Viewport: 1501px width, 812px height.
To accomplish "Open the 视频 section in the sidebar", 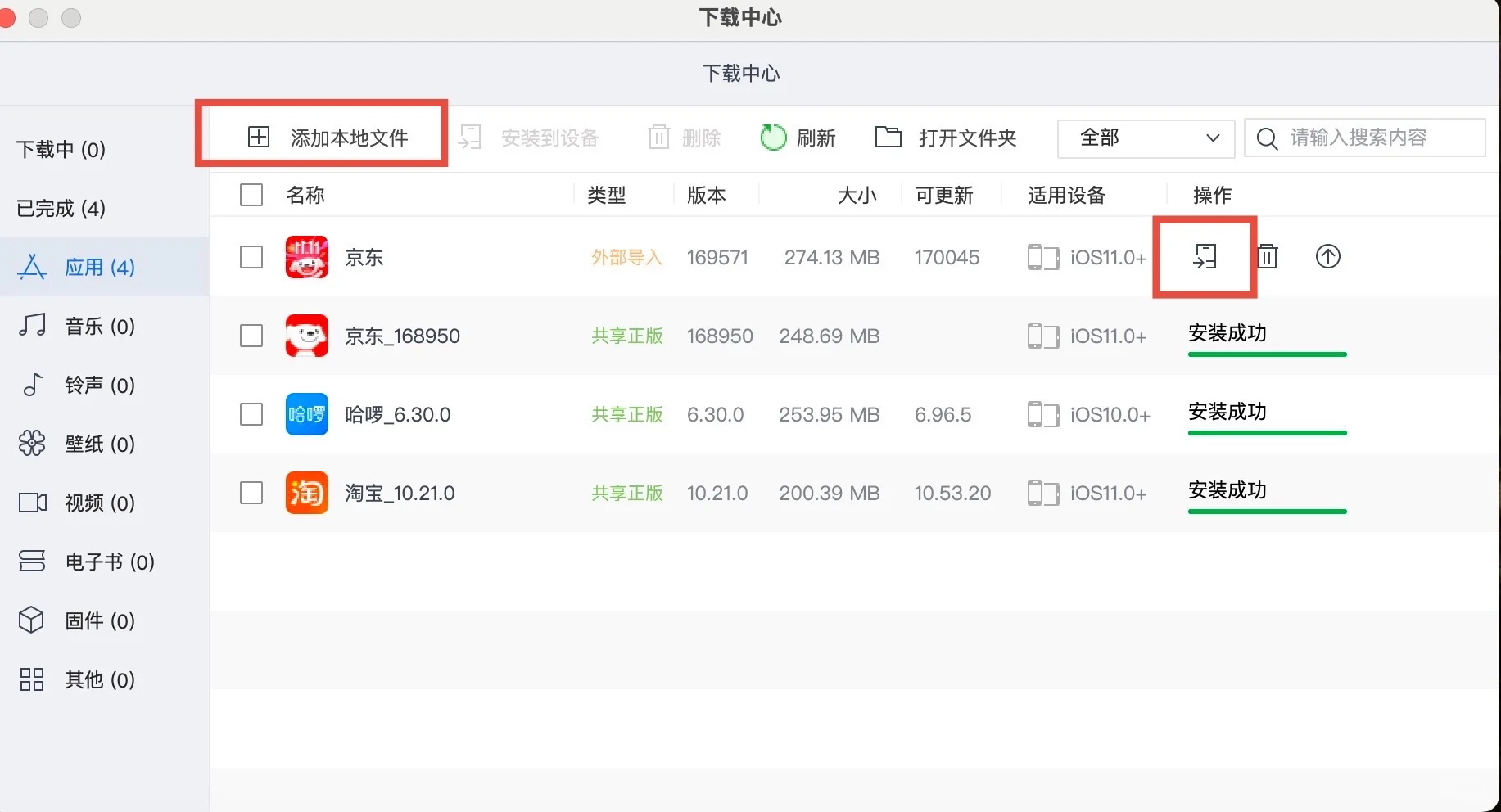I will click(98, 503).
